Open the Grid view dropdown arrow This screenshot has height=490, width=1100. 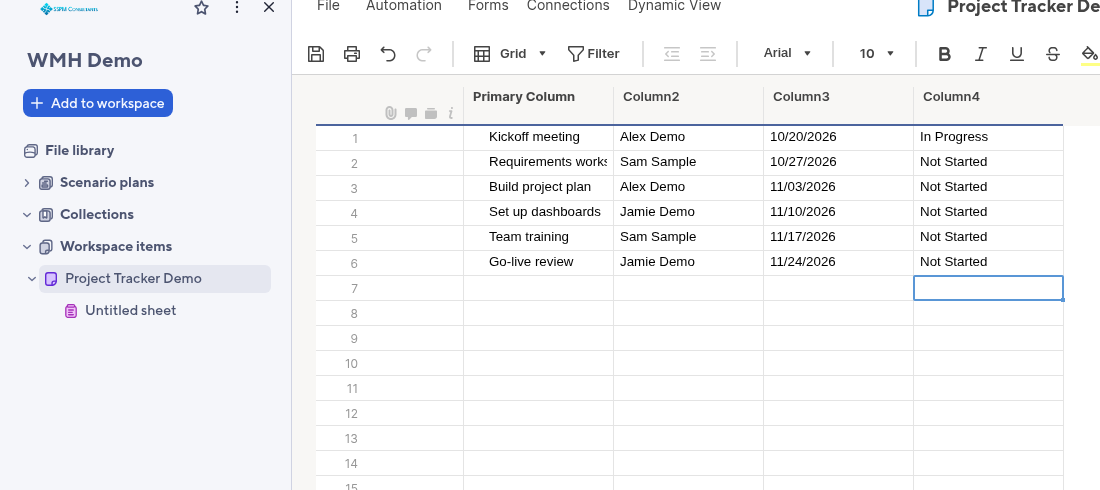[542, 53]
